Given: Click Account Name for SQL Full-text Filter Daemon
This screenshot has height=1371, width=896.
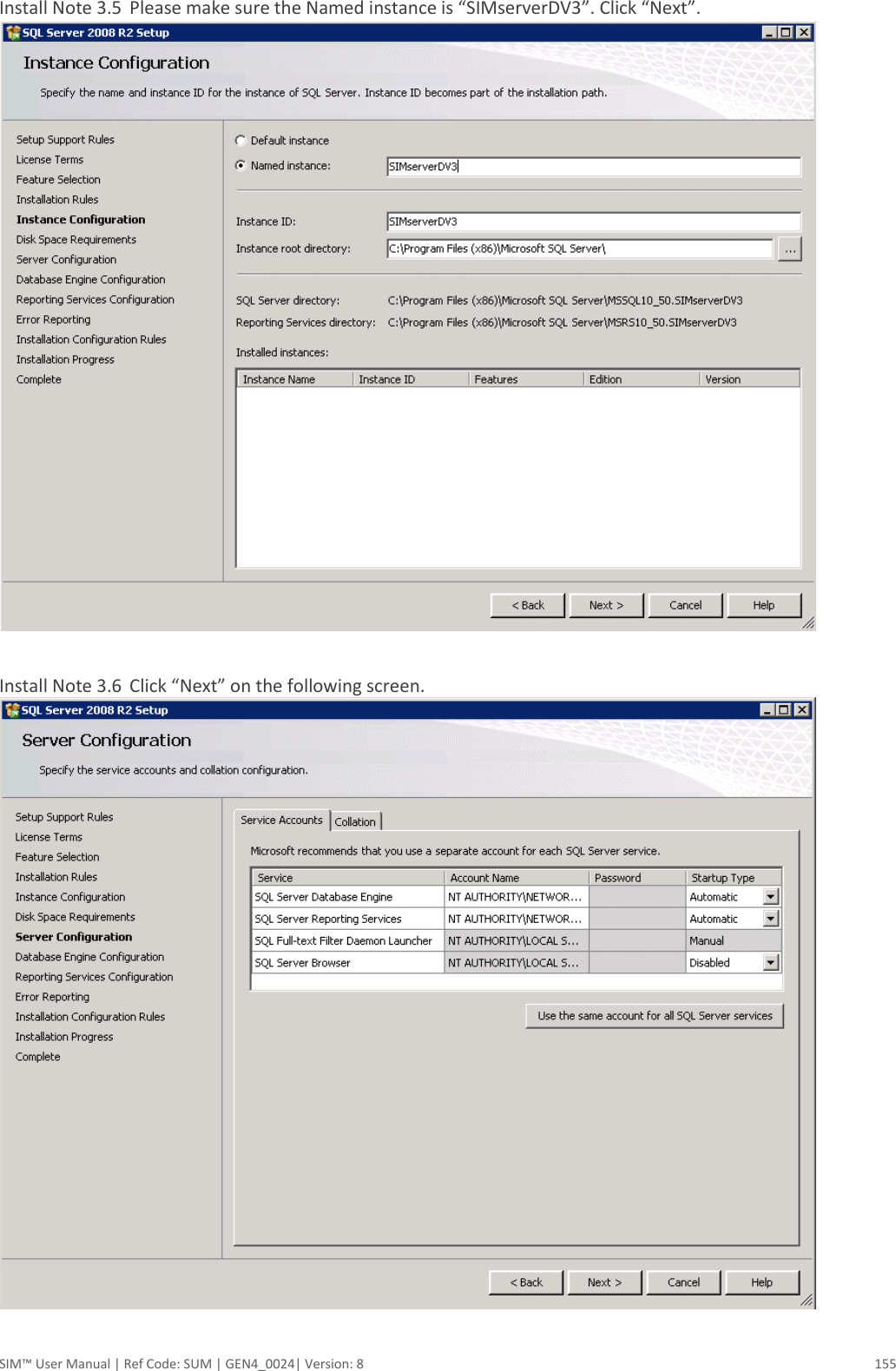Looking at the screenshot, I should [x=517, y=940].
